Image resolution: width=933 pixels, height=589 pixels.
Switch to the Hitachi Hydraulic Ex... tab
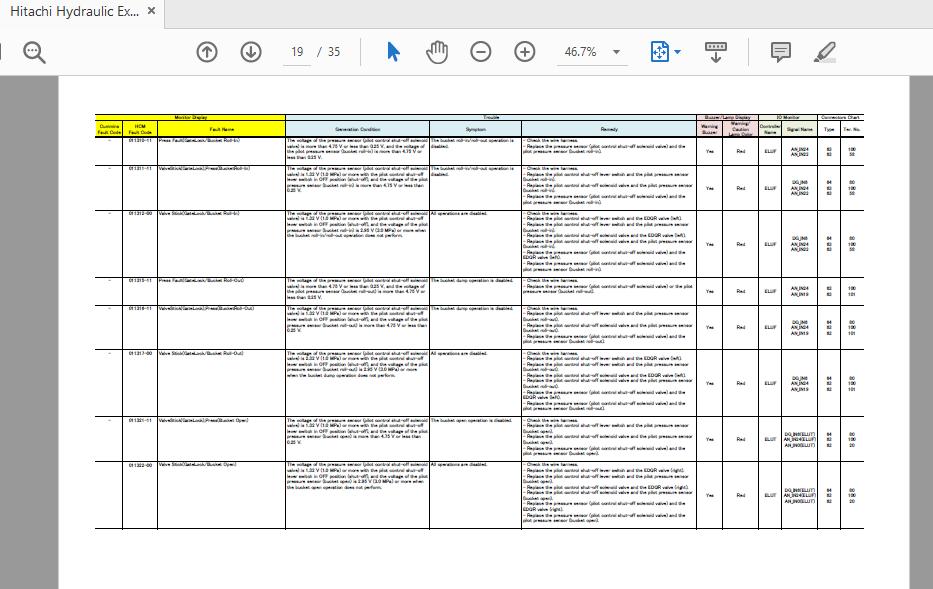[x=74, y=11]
